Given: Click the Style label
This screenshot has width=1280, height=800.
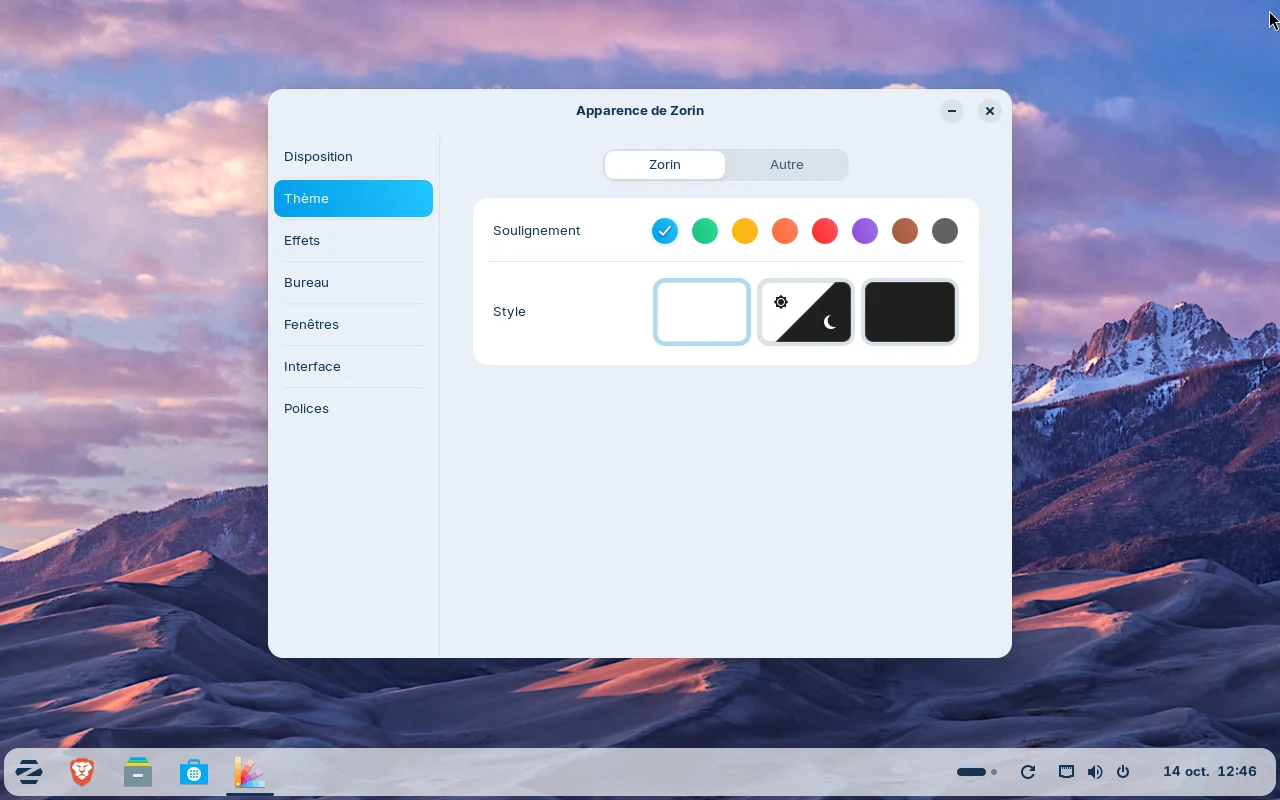Looking at the screenshot, I should pos(509,312).
